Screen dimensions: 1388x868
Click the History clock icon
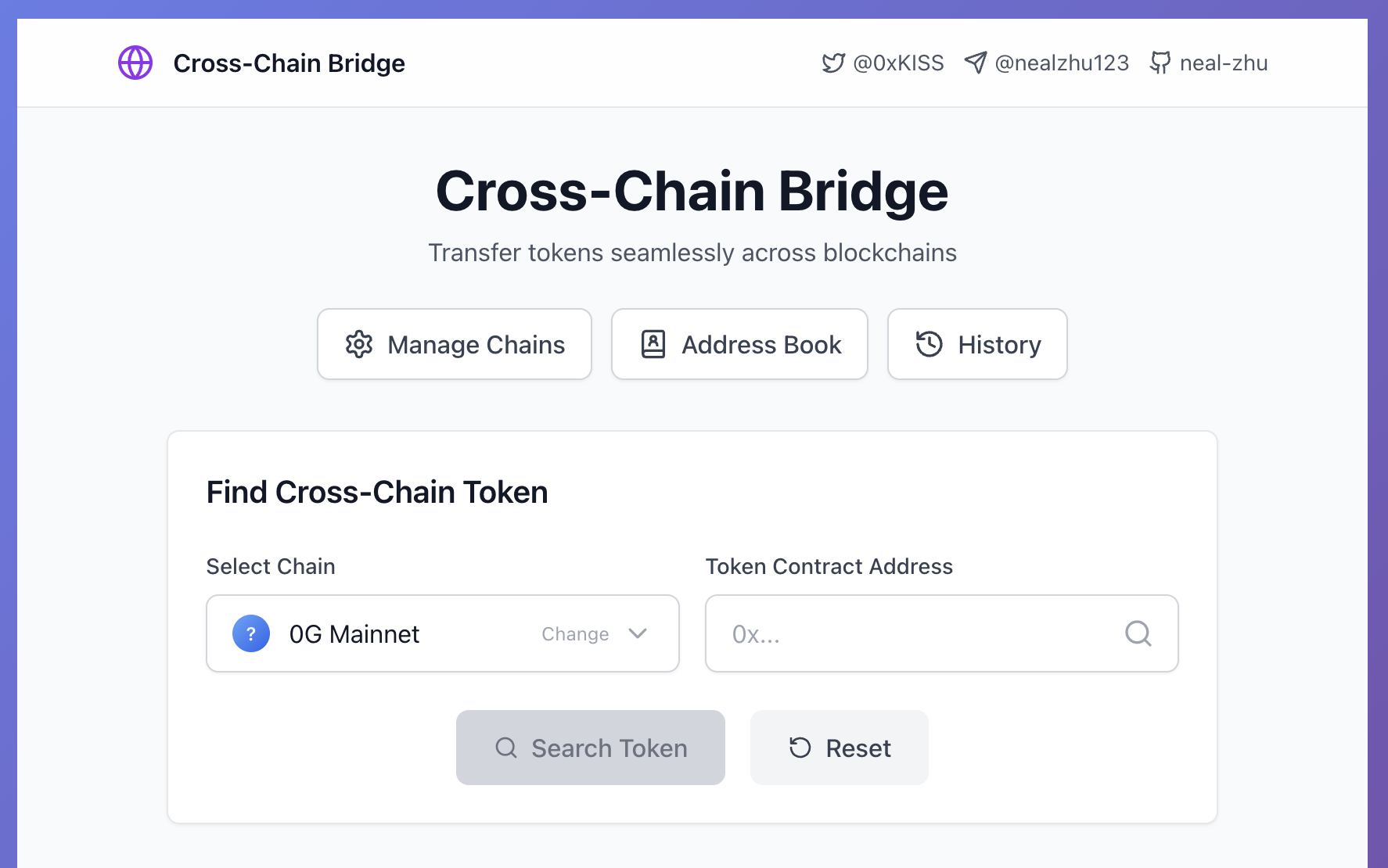pos(930,344)
